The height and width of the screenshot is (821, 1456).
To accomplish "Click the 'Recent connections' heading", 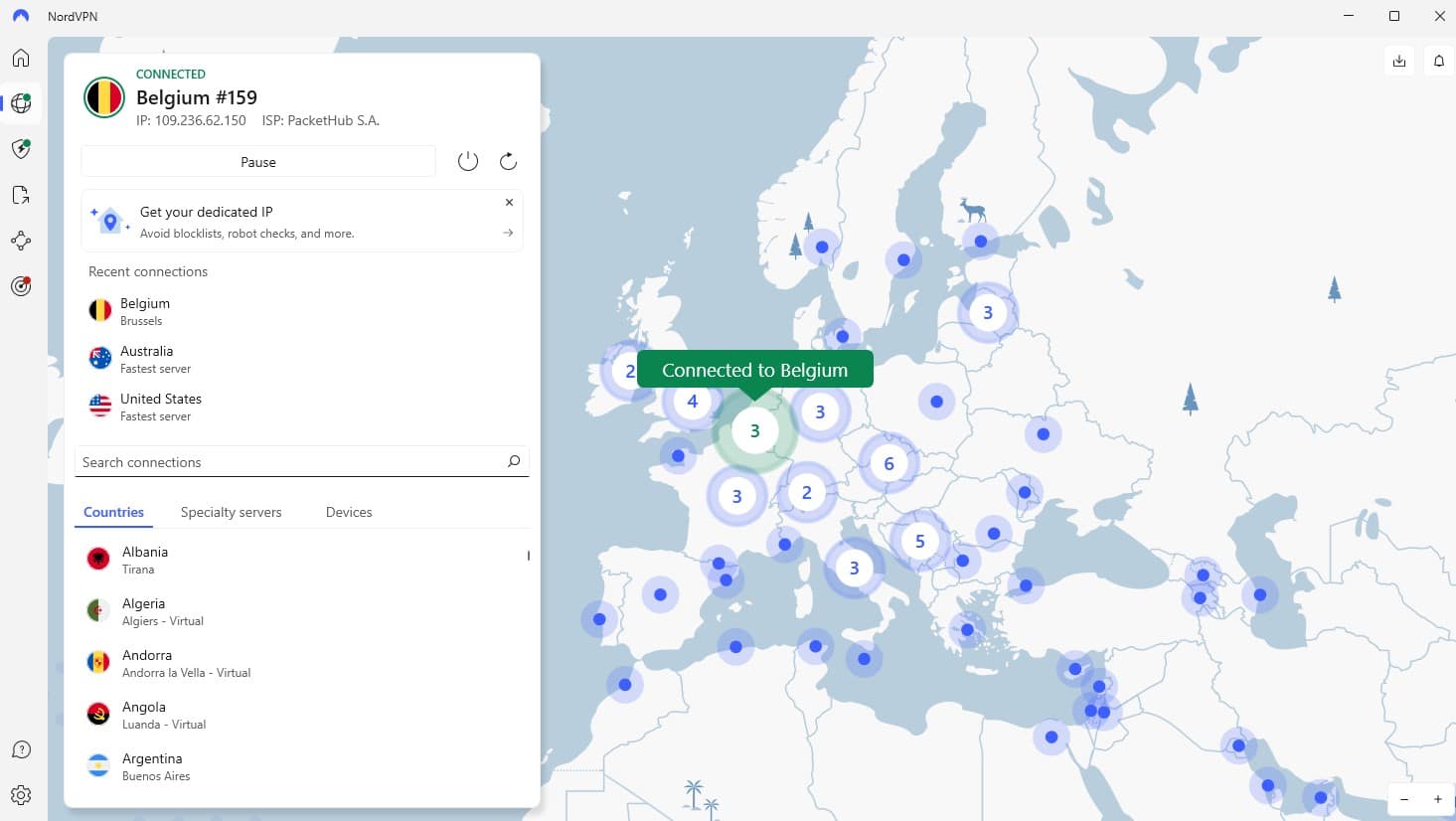I will [148, 271].
